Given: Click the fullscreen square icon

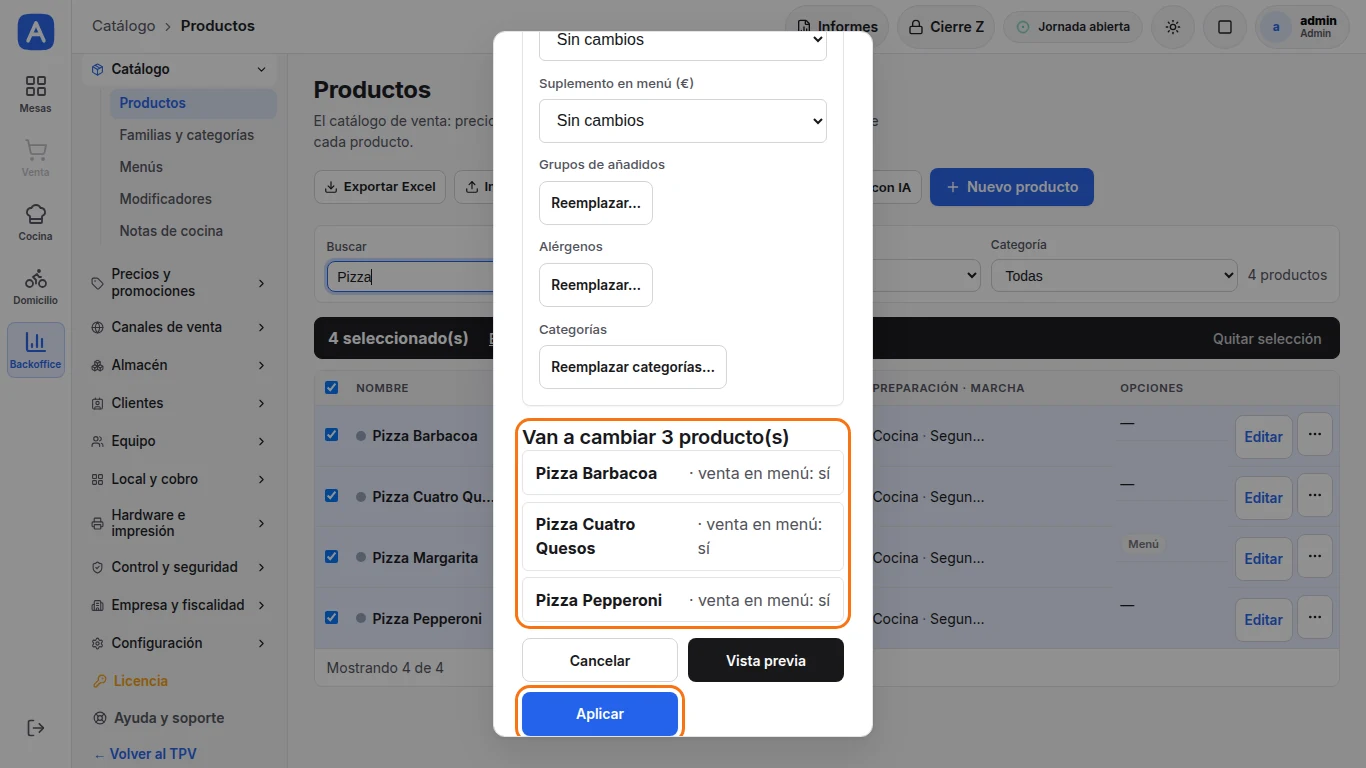Looking at the screenshot, I should tap(1225, 27).
